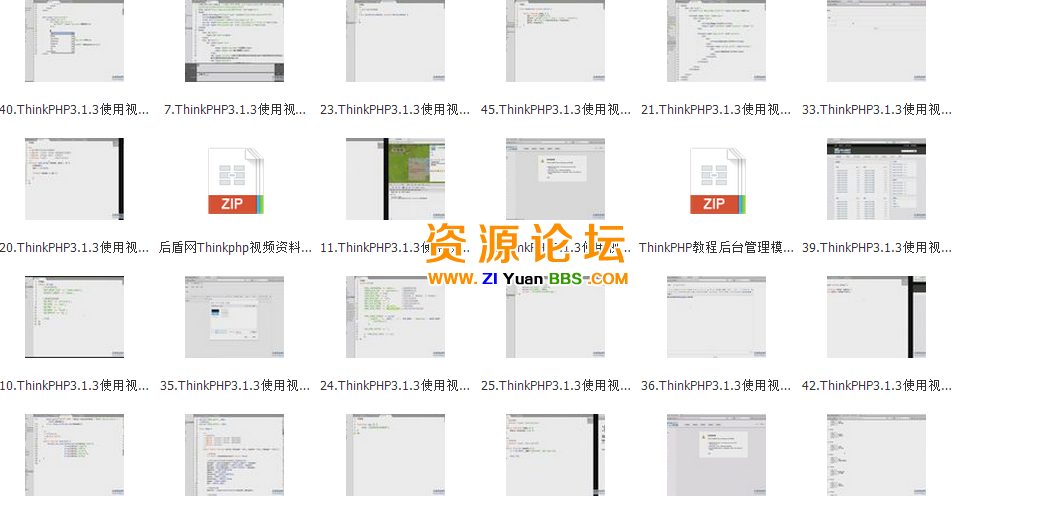This screenshot has width=1054, height=508.
Task: Open thumbnail of video 40.ThinkPHP3.1.3
Action: [75, 41]
